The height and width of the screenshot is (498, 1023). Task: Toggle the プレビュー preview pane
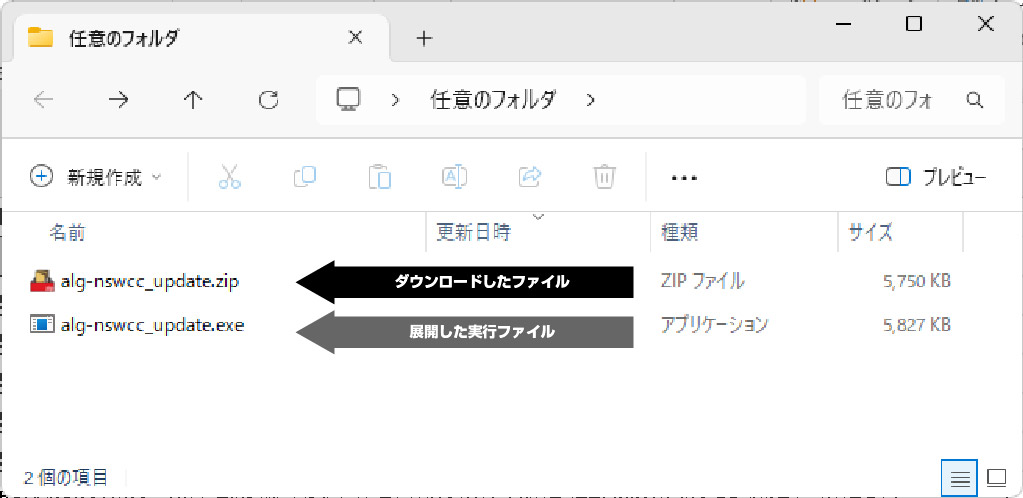coord(936,177)
